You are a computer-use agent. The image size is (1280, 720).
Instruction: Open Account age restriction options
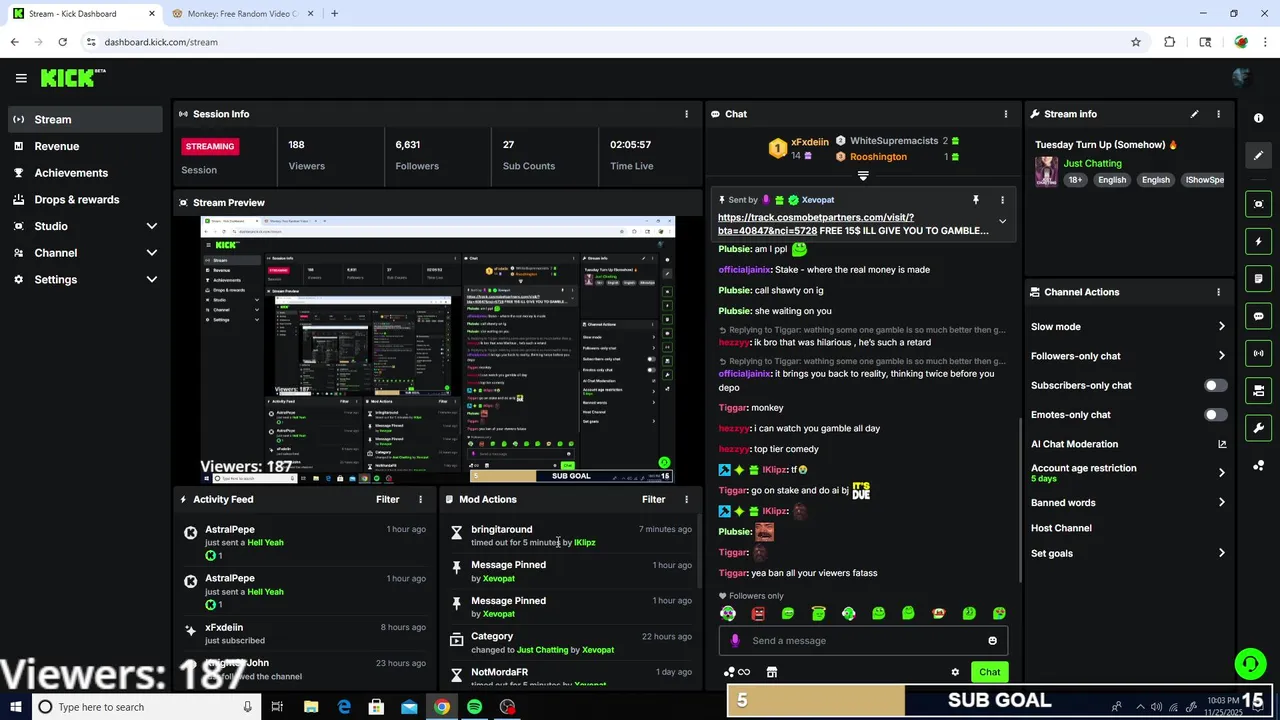click(x=1221, y=473)
